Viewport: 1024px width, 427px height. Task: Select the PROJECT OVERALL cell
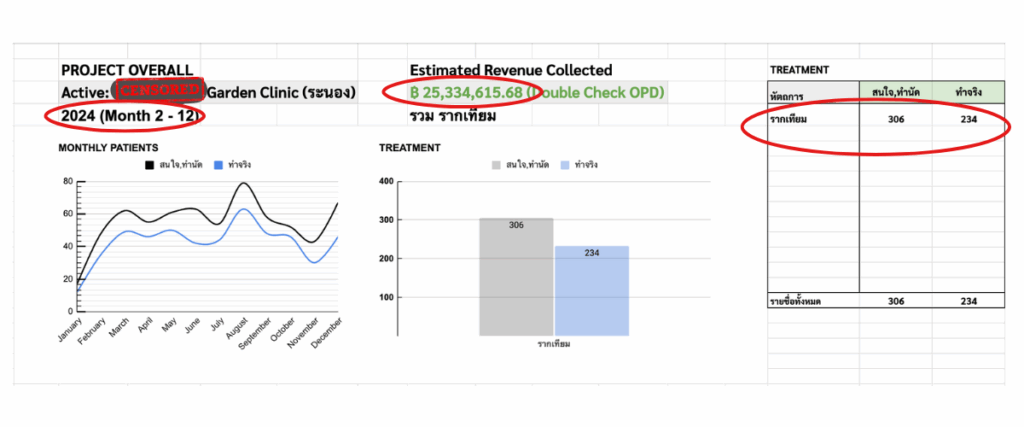pyautogui.click(x=127, y=70)
